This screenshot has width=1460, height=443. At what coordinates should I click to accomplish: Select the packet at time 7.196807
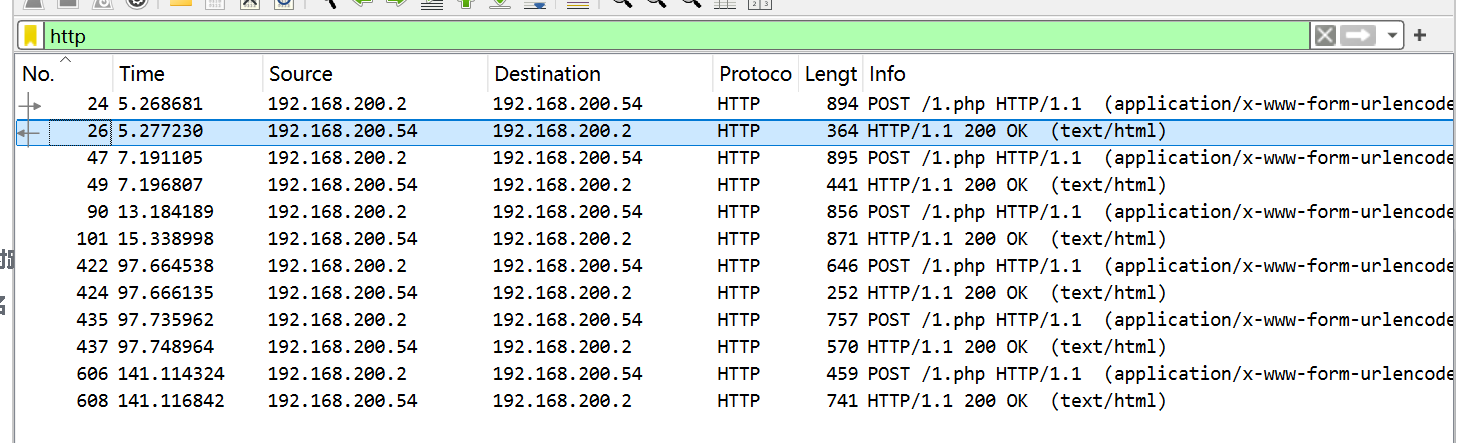(x=735, y=185)
